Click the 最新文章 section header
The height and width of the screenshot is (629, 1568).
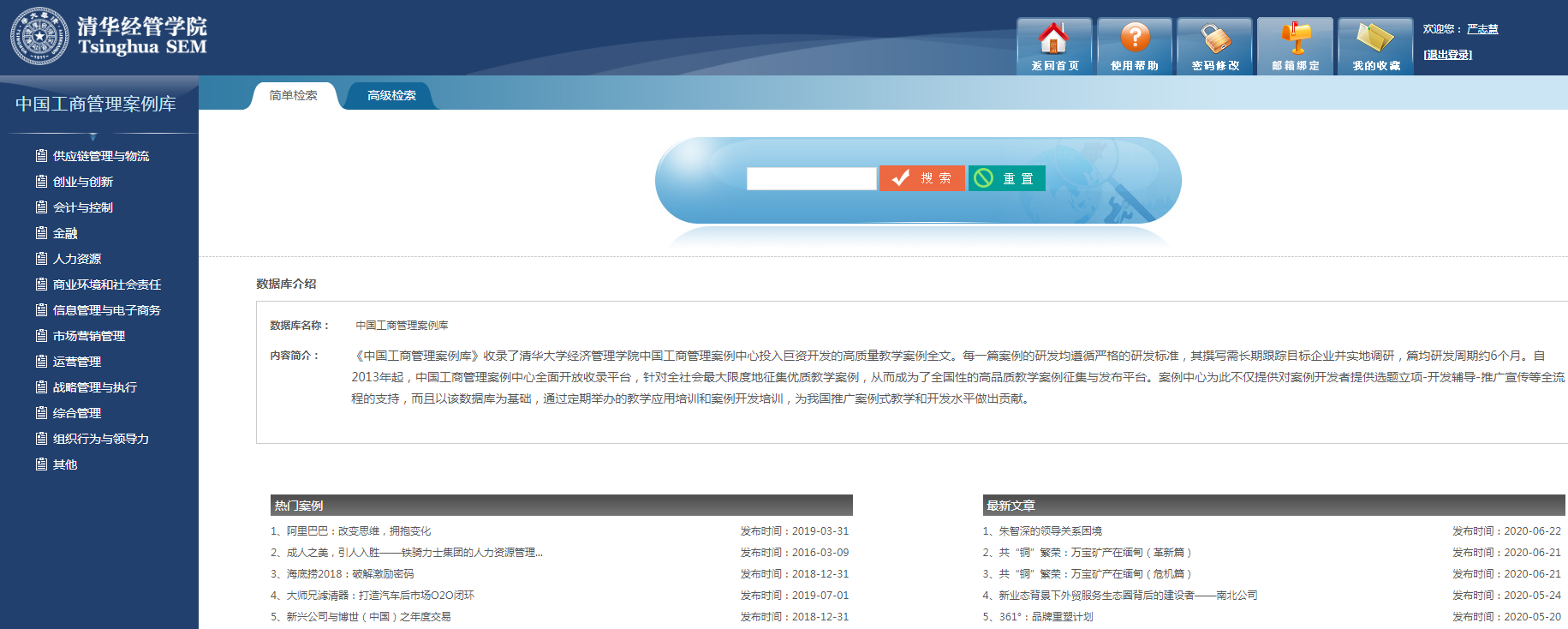coord(1274,505)
